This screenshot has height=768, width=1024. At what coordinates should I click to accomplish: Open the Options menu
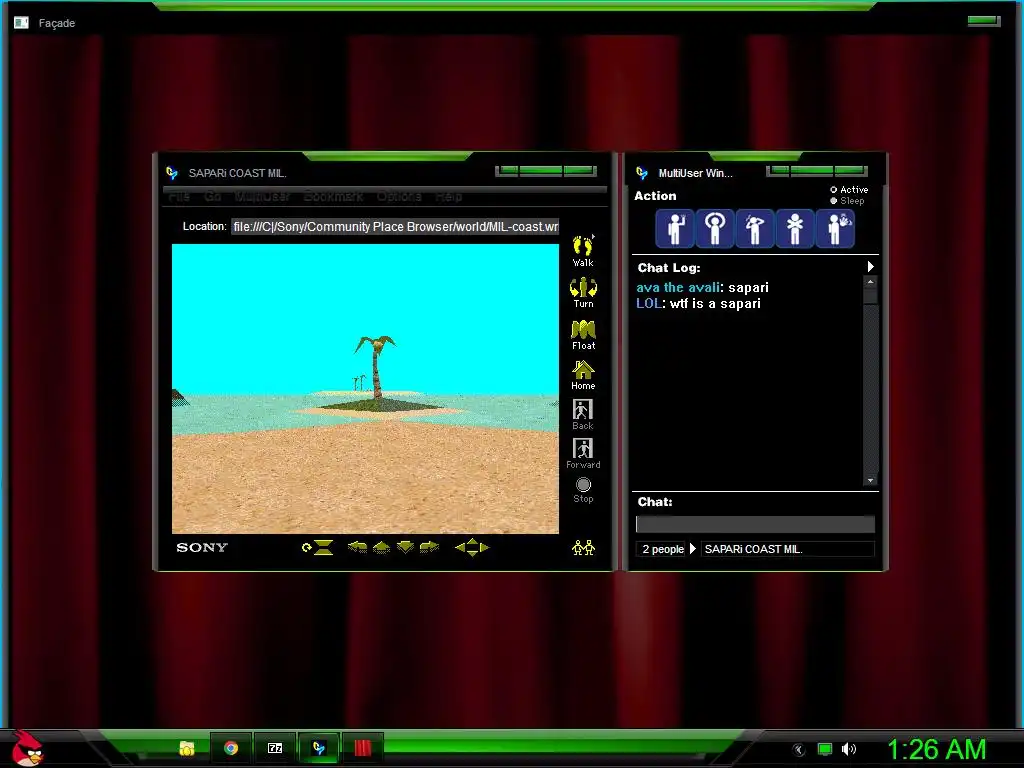[399, 196]
